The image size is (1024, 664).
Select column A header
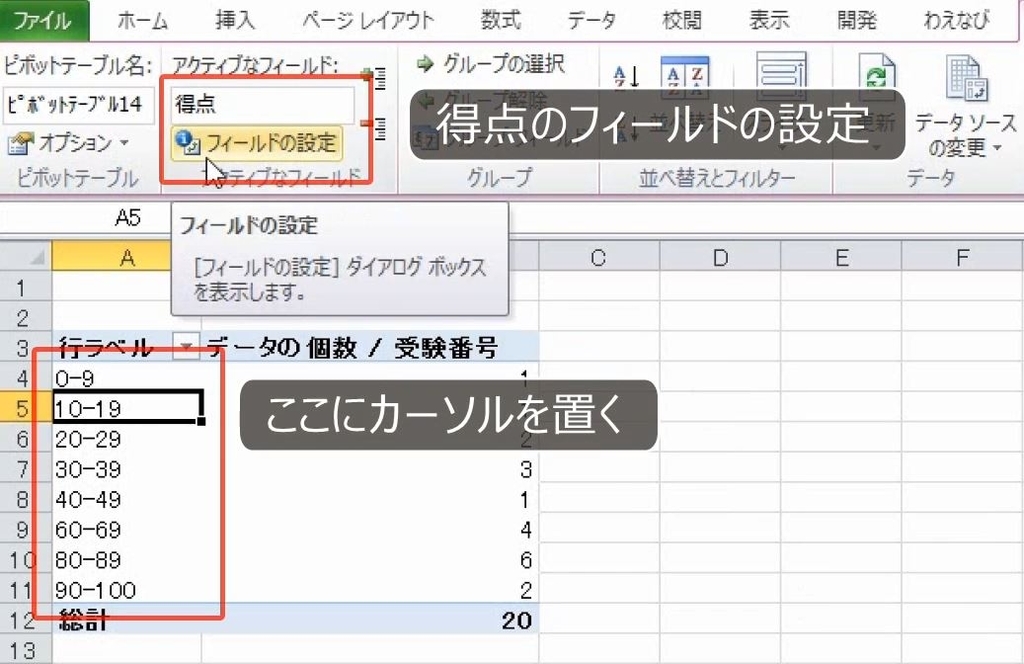point(112,257)
